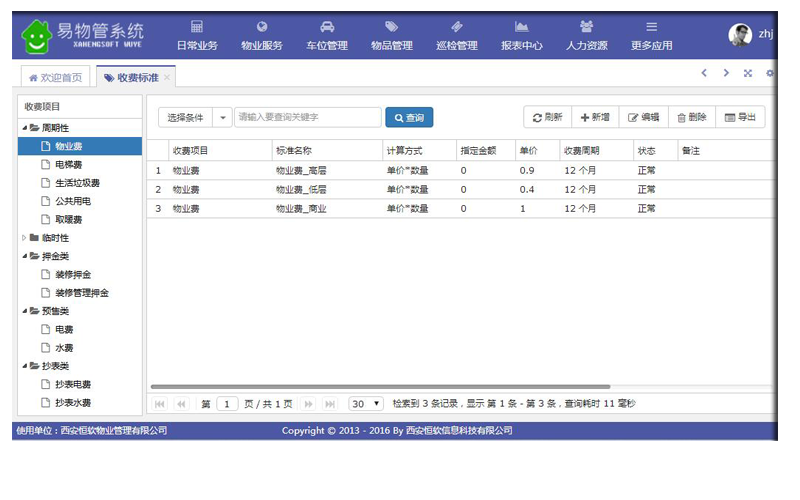This screenshot has height=500, width=800.
Task: Click the 查询 search button
Action: (x=409, y=117)
